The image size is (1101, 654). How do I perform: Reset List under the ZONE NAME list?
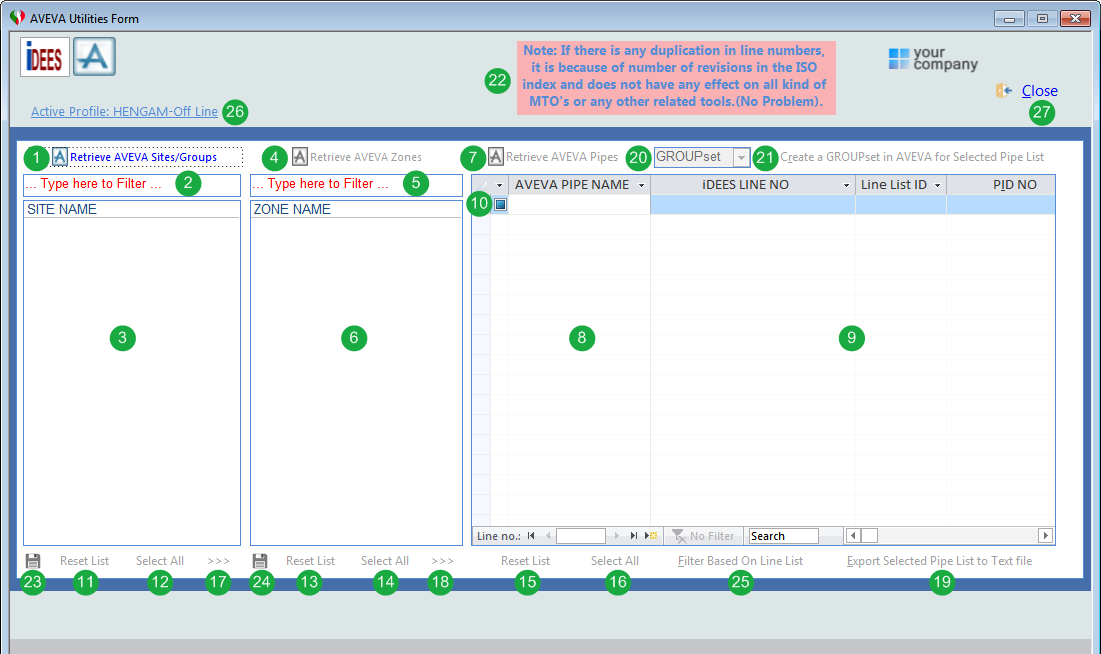click(x=310, y=561)
